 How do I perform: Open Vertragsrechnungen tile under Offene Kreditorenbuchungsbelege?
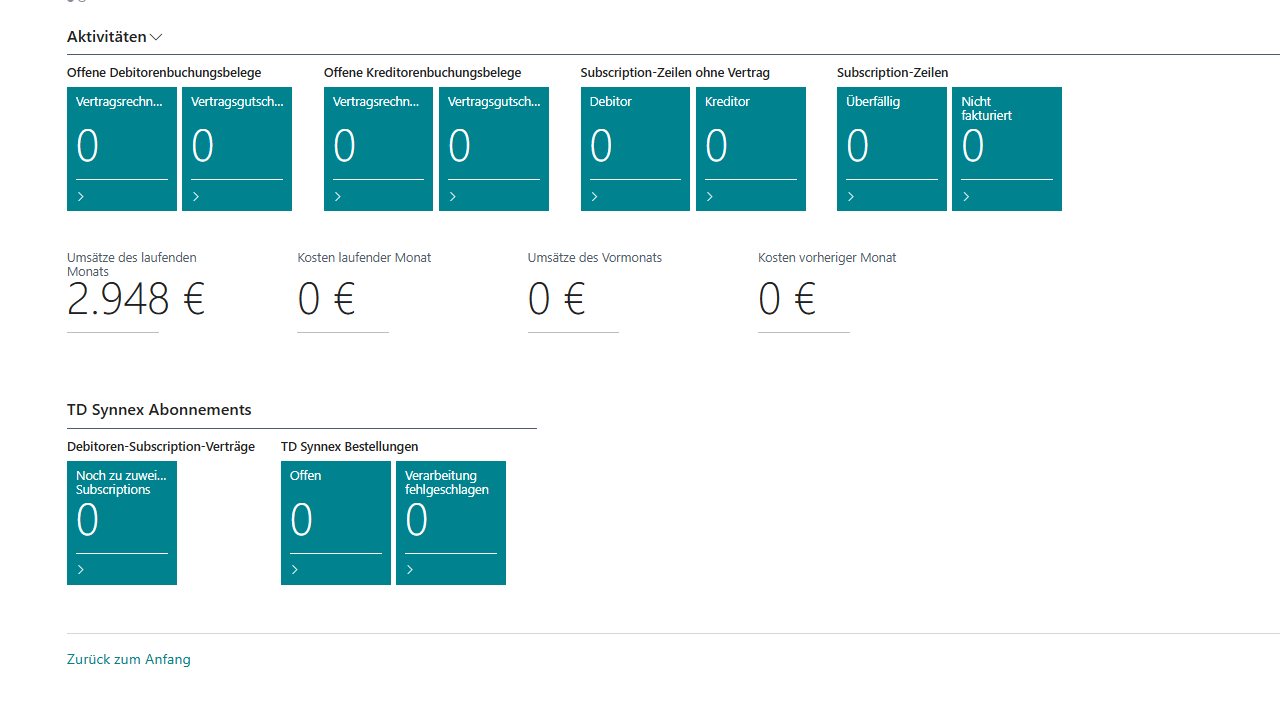coord(378,148)
